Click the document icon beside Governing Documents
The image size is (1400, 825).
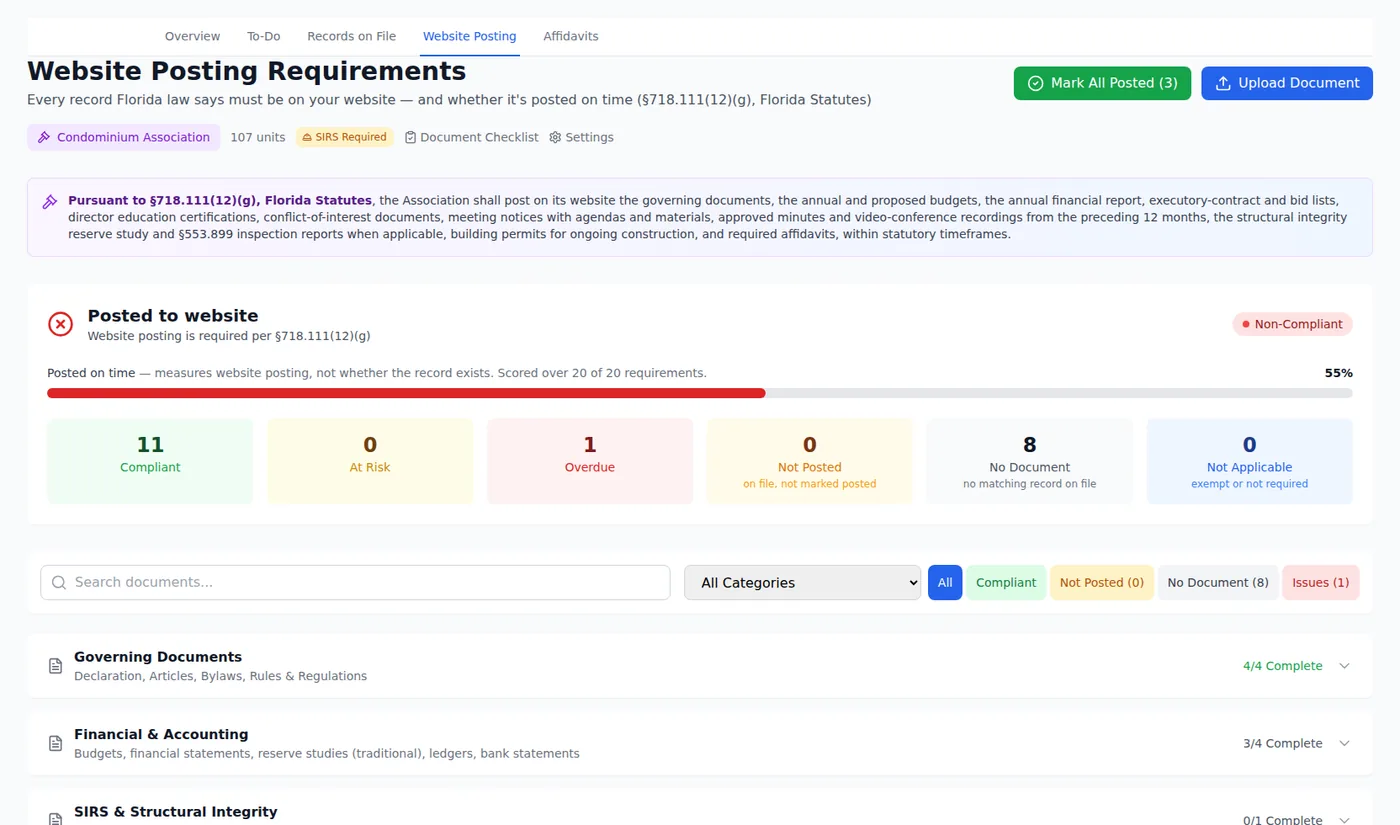[56, 666]
